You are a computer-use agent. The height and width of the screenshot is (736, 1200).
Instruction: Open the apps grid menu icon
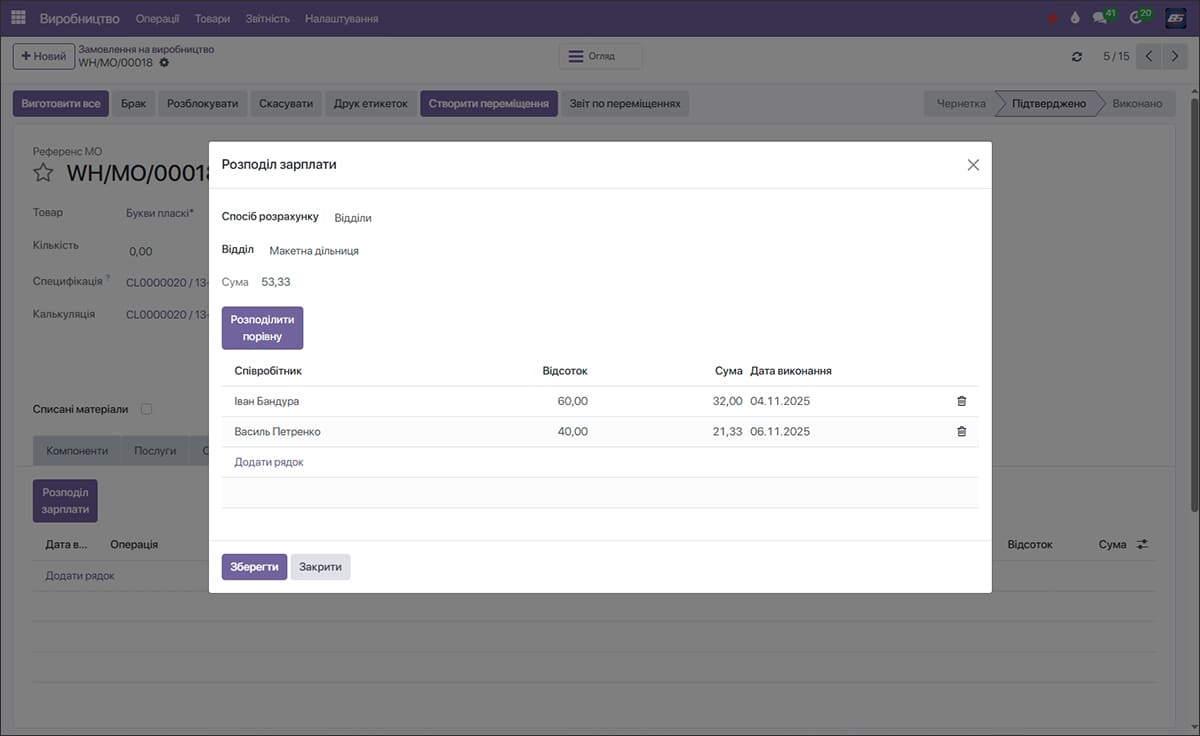(18, 19)
